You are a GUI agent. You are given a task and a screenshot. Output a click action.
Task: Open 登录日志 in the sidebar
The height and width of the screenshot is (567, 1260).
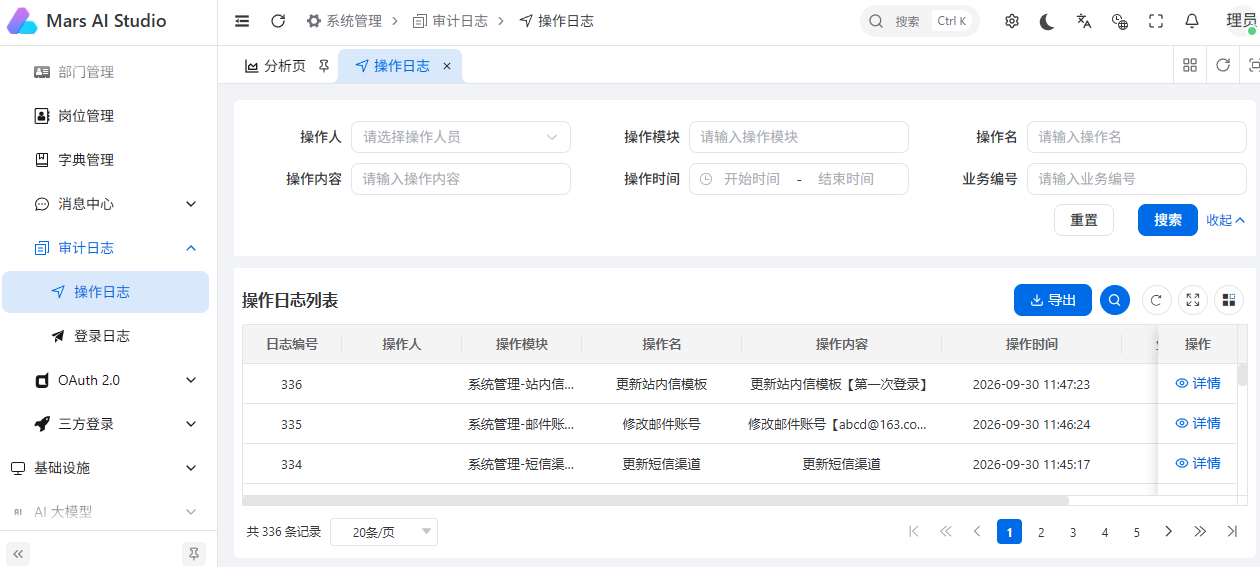108,336
